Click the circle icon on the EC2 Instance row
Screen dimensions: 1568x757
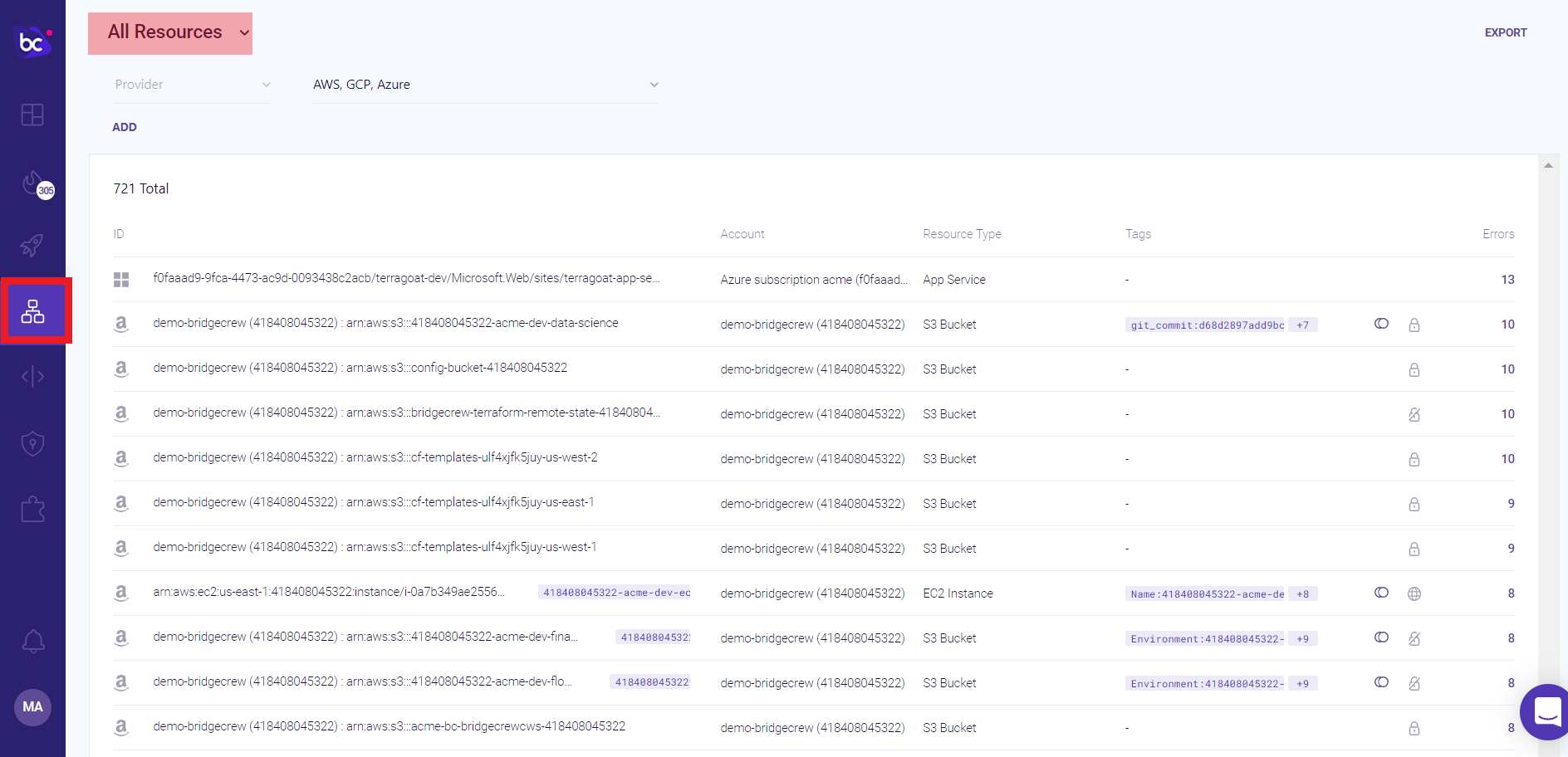click(x=1381, y=593)
